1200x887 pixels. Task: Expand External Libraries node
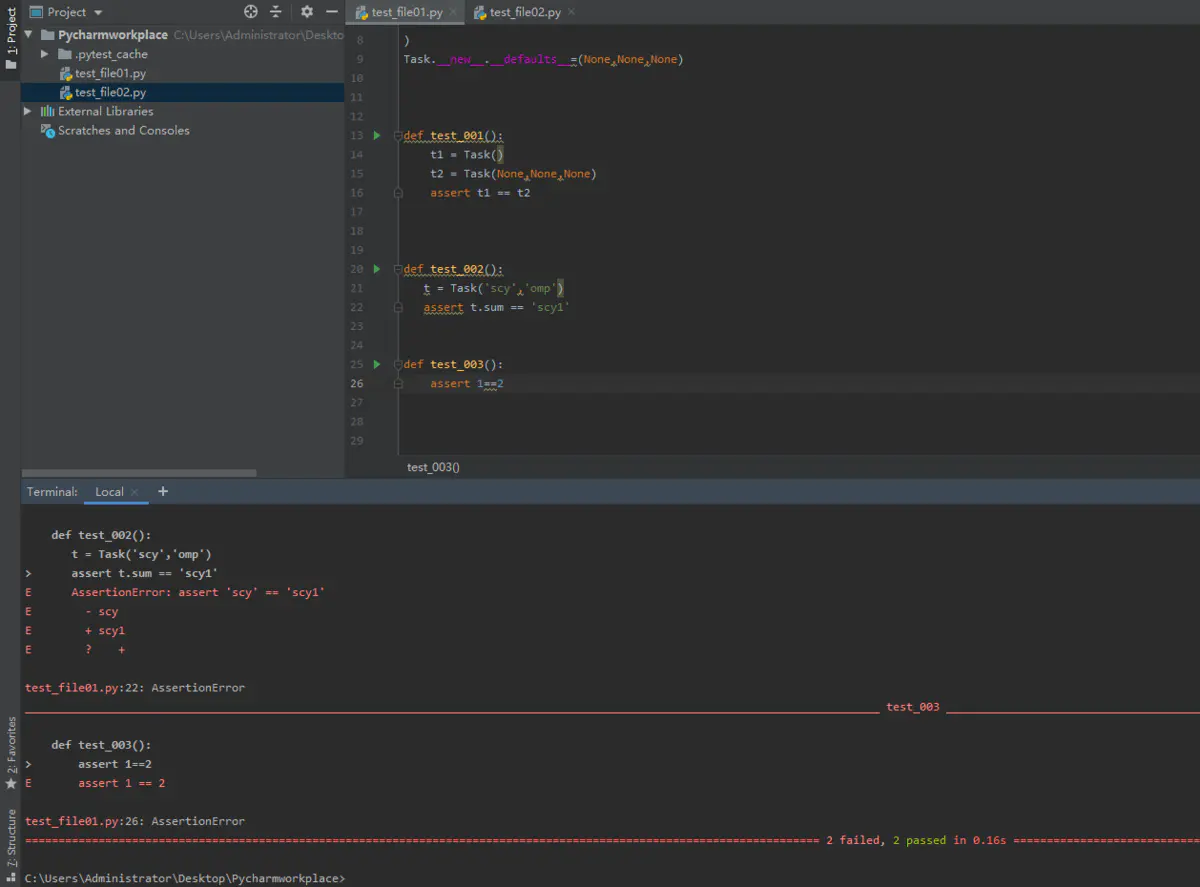29,111
